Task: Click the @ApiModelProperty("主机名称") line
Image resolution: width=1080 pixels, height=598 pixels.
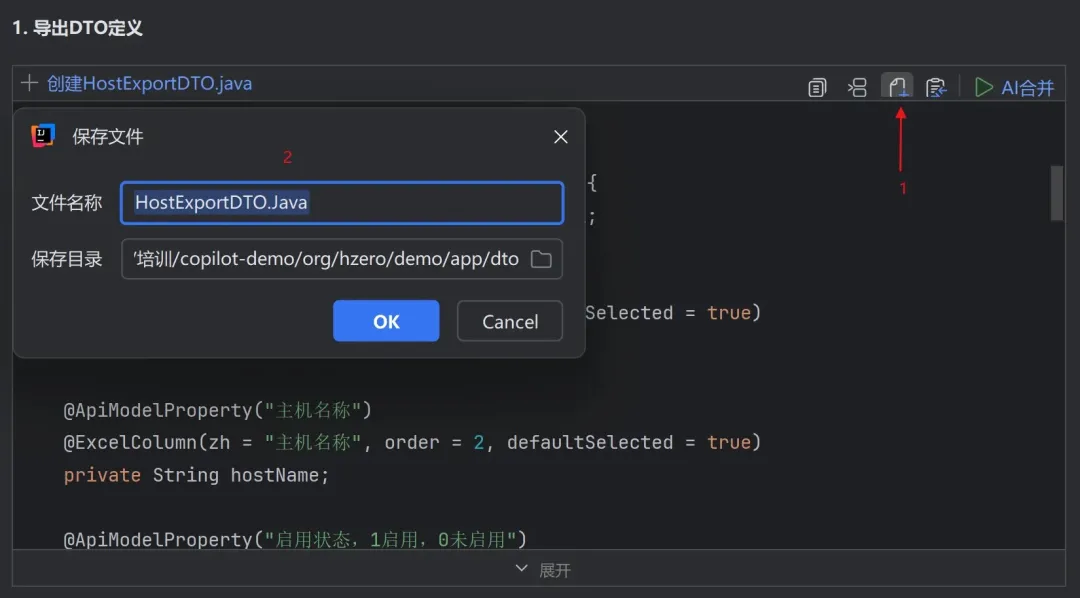Action: pos(218,410)
